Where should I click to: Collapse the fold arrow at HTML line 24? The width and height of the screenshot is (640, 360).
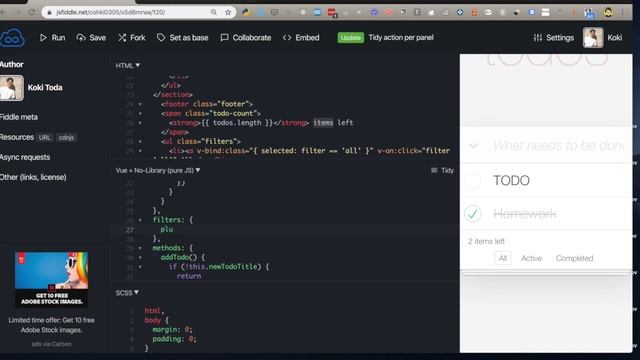pos(140,104)
